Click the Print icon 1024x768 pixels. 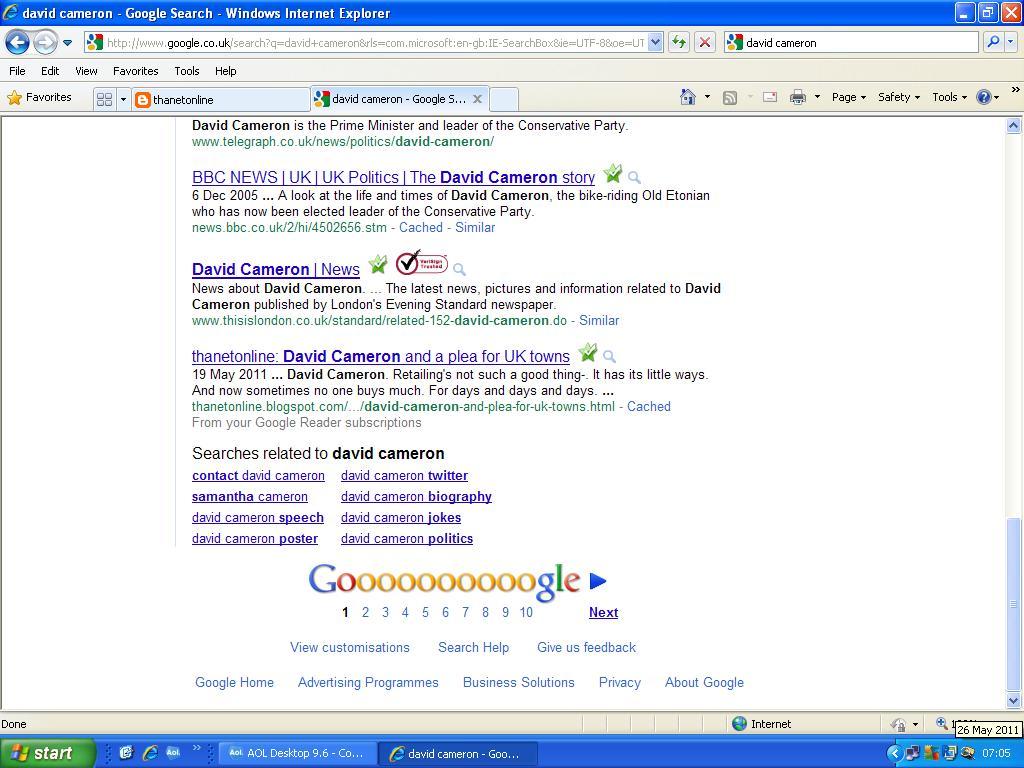coord(797,97)
